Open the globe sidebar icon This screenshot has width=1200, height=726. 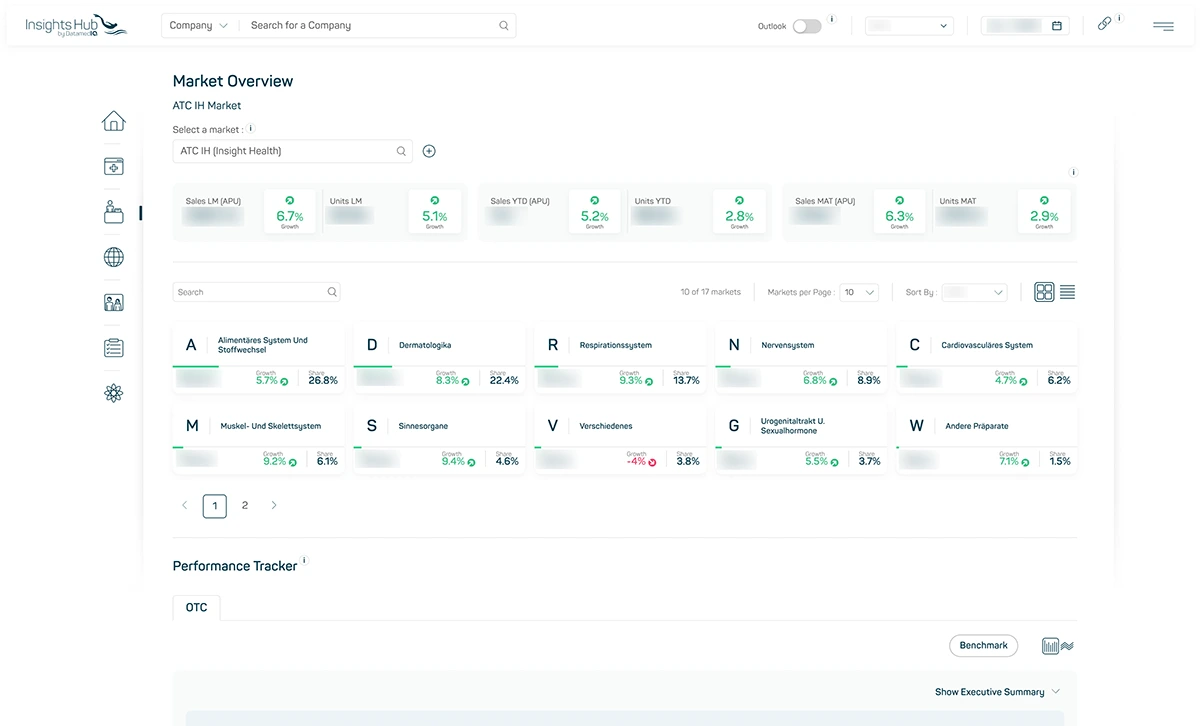(x=114, y=257)
